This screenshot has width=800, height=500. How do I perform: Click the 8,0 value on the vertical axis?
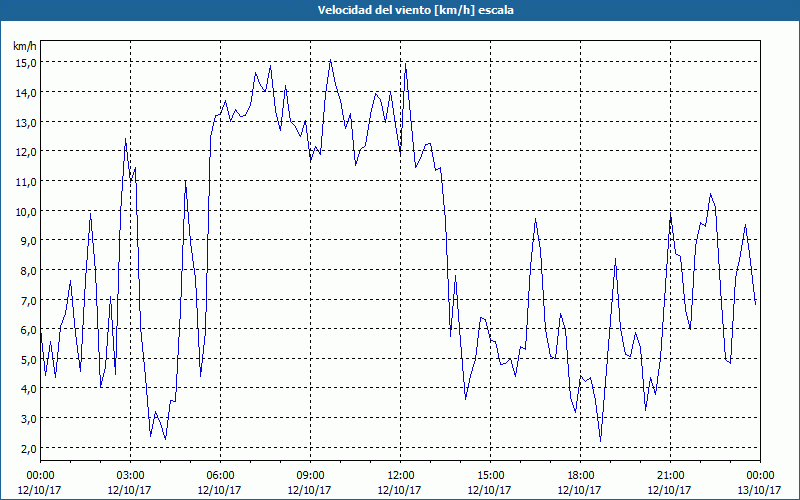(28, 270)
